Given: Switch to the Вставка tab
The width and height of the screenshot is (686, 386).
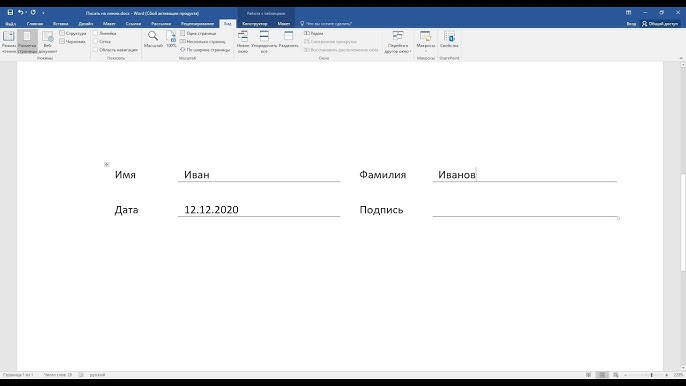Looking at the screenshot, I should 61,24.
